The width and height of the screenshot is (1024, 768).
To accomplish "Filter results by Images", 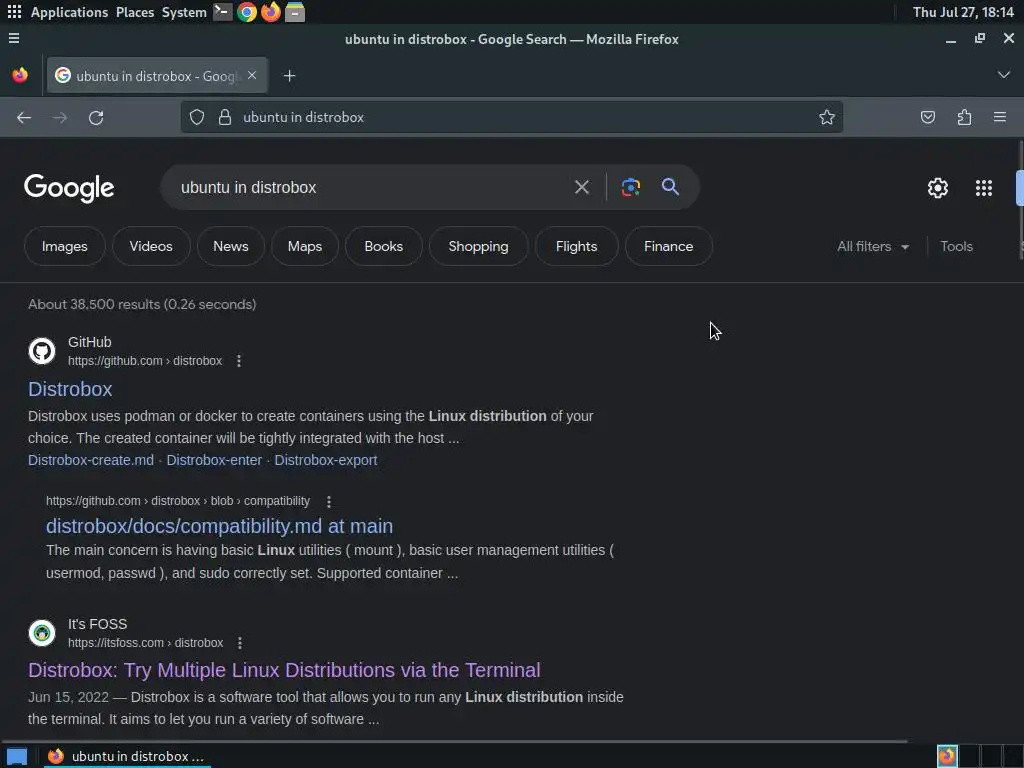I will point(65,246).
